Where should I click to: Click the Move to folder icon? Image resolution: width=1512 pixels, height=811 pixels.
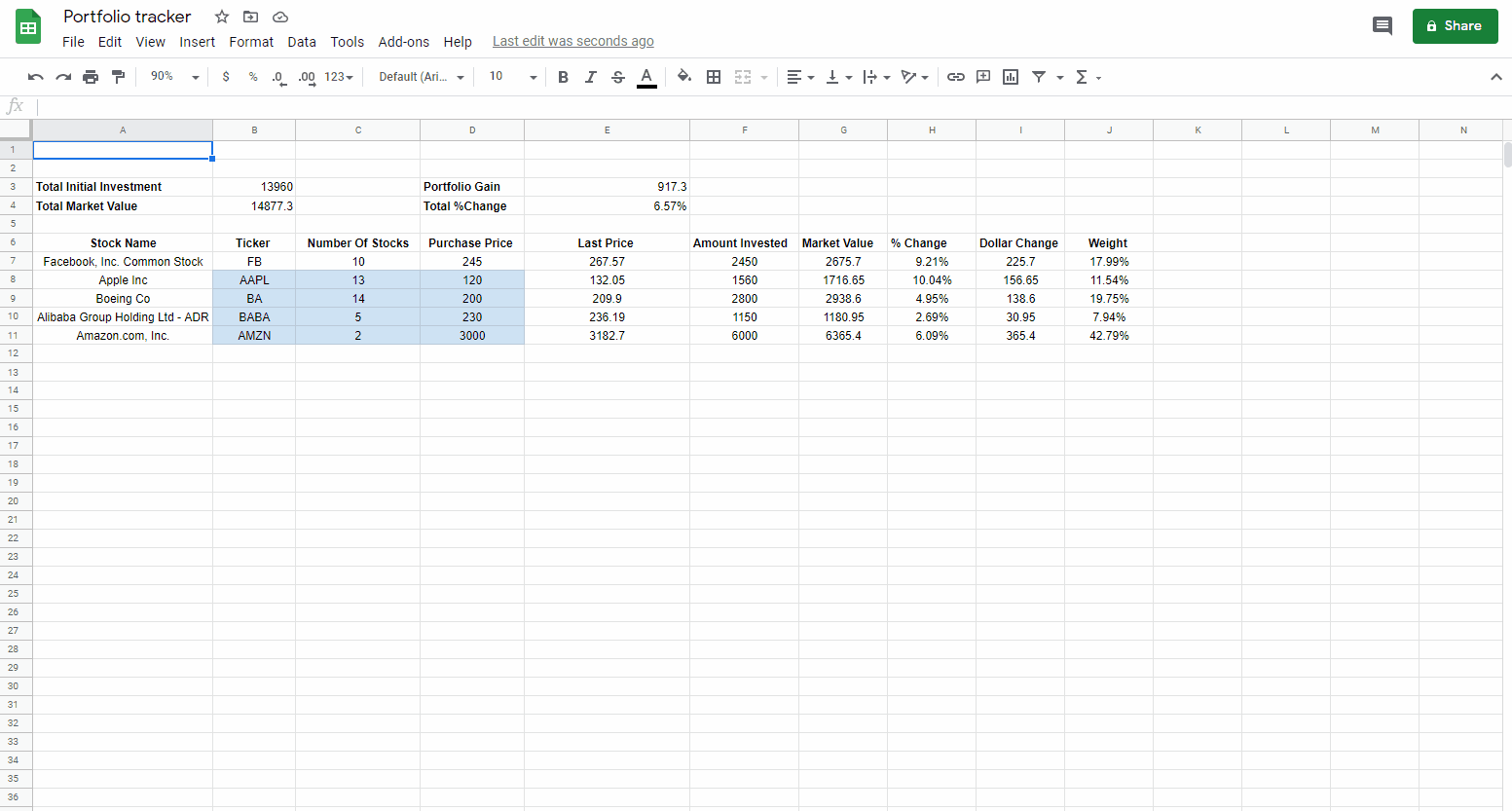[251, 17]
